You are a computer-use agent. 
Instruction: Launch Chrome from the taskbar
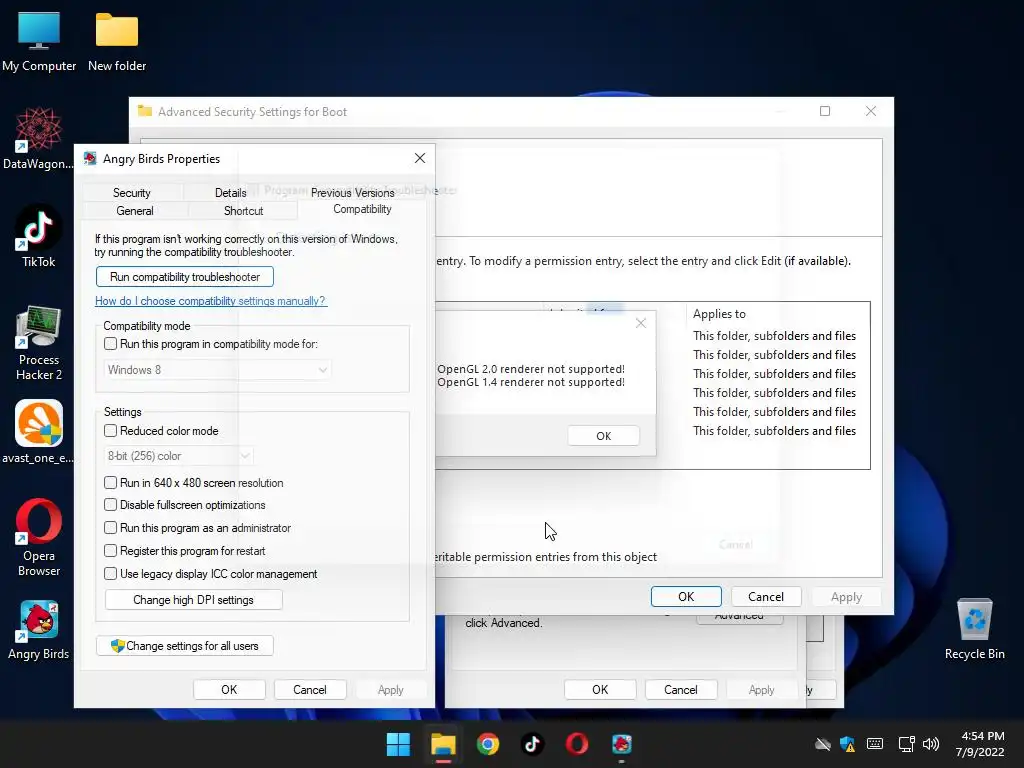tap(487, 744)
